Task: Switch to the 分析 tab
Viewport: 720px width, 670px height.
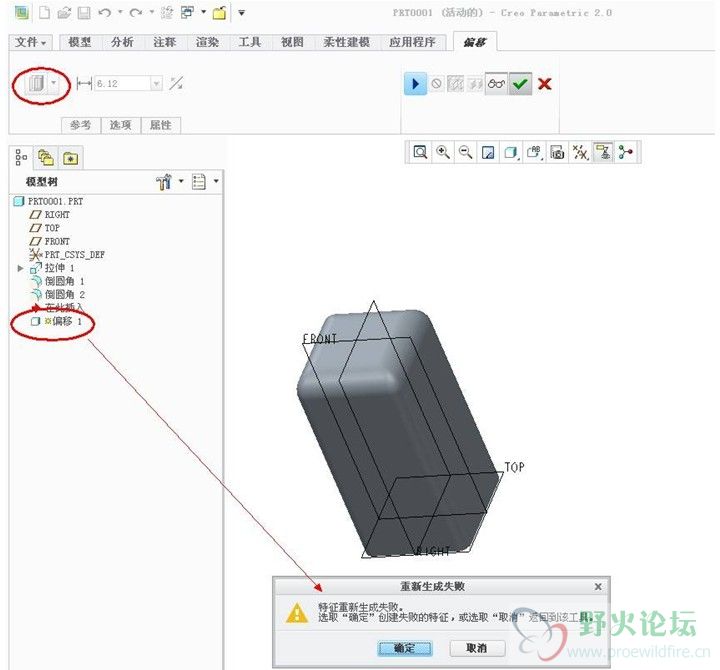Action: 122,42
